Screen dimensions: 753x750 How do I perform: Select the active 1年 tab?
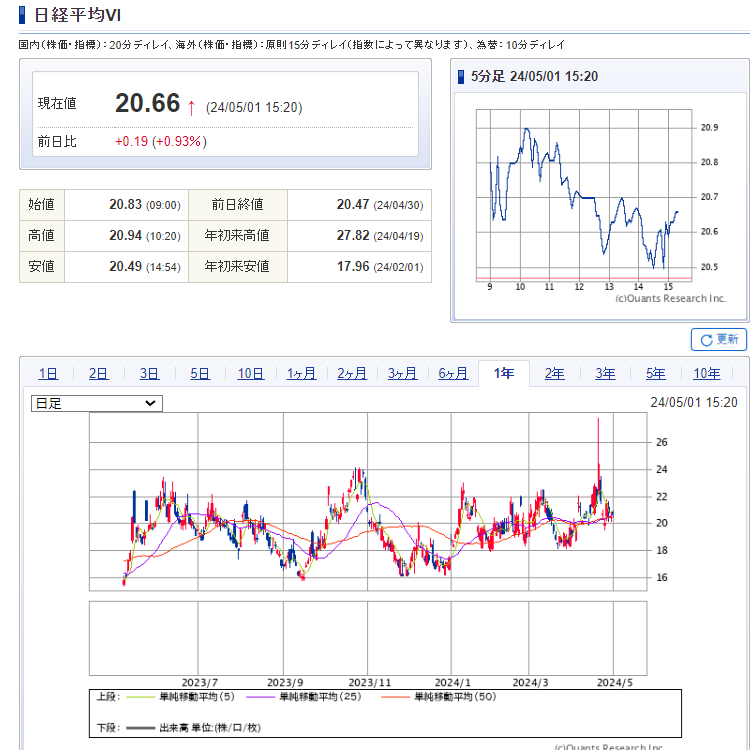click(x=504, y=374)
